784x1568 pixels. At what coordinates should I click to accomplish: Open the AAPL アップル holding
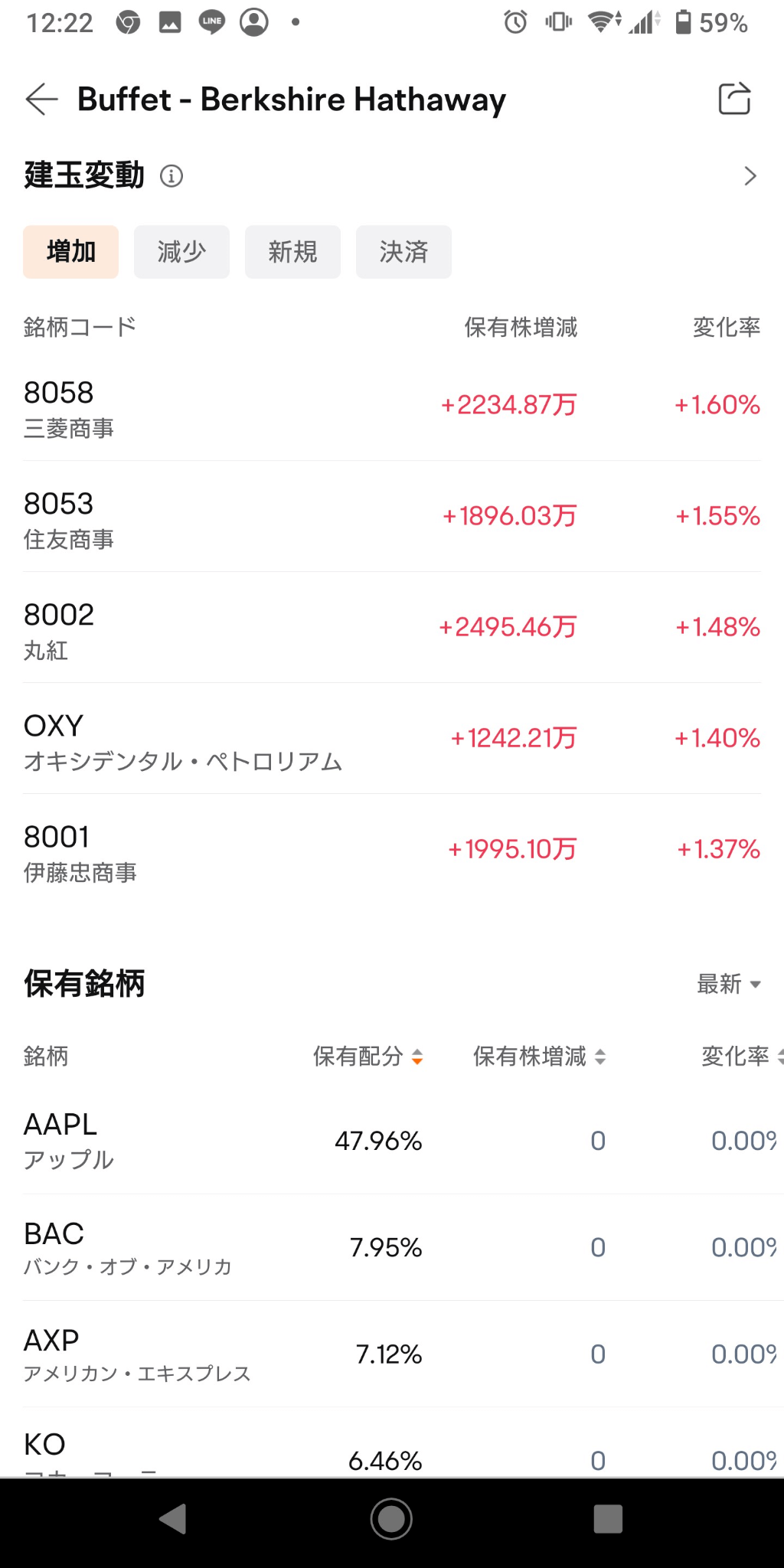point(392,1141)
